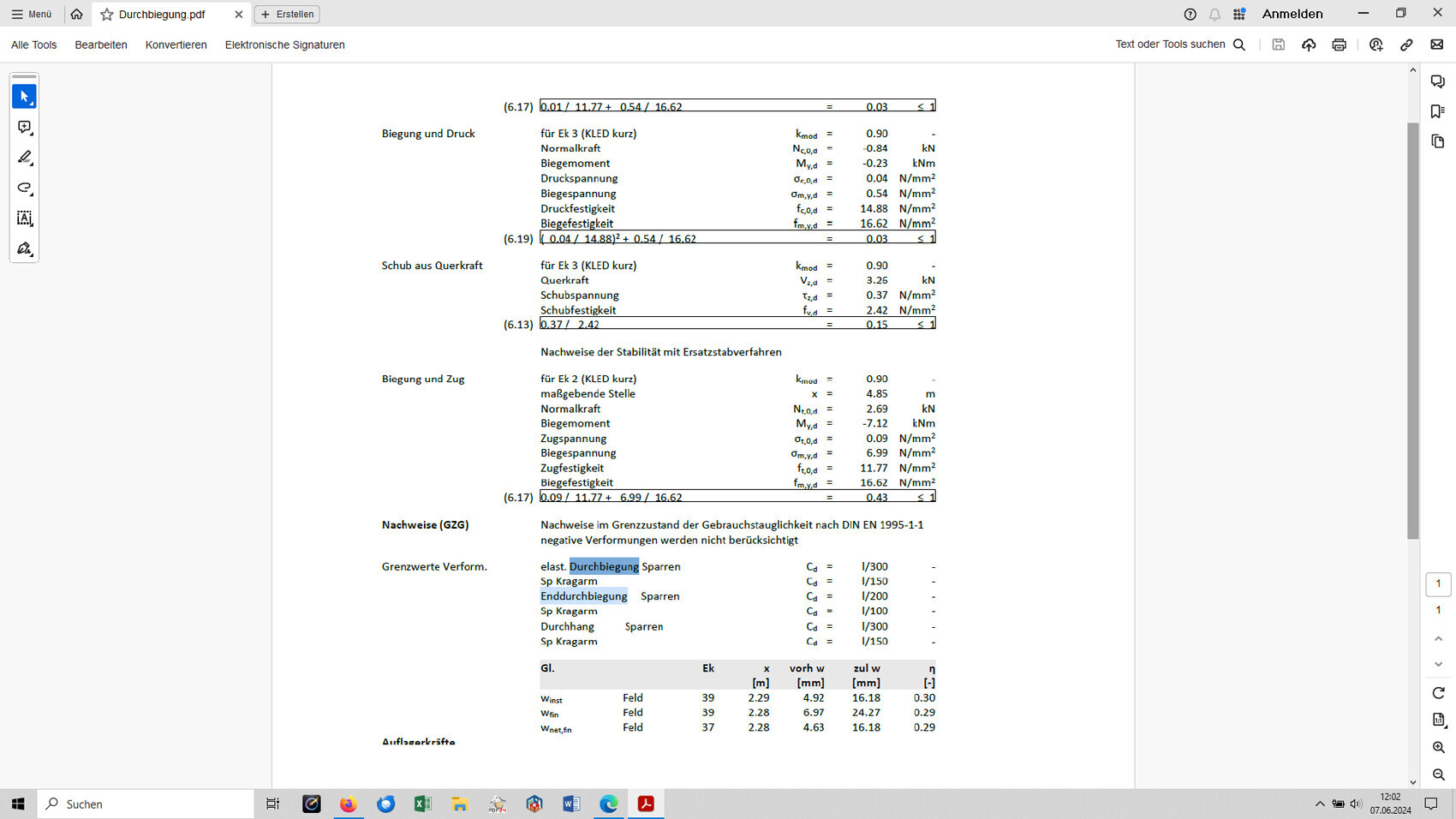The image size is (1456, 819).
Task: Select the add comment tool
Action: [24, 128]
